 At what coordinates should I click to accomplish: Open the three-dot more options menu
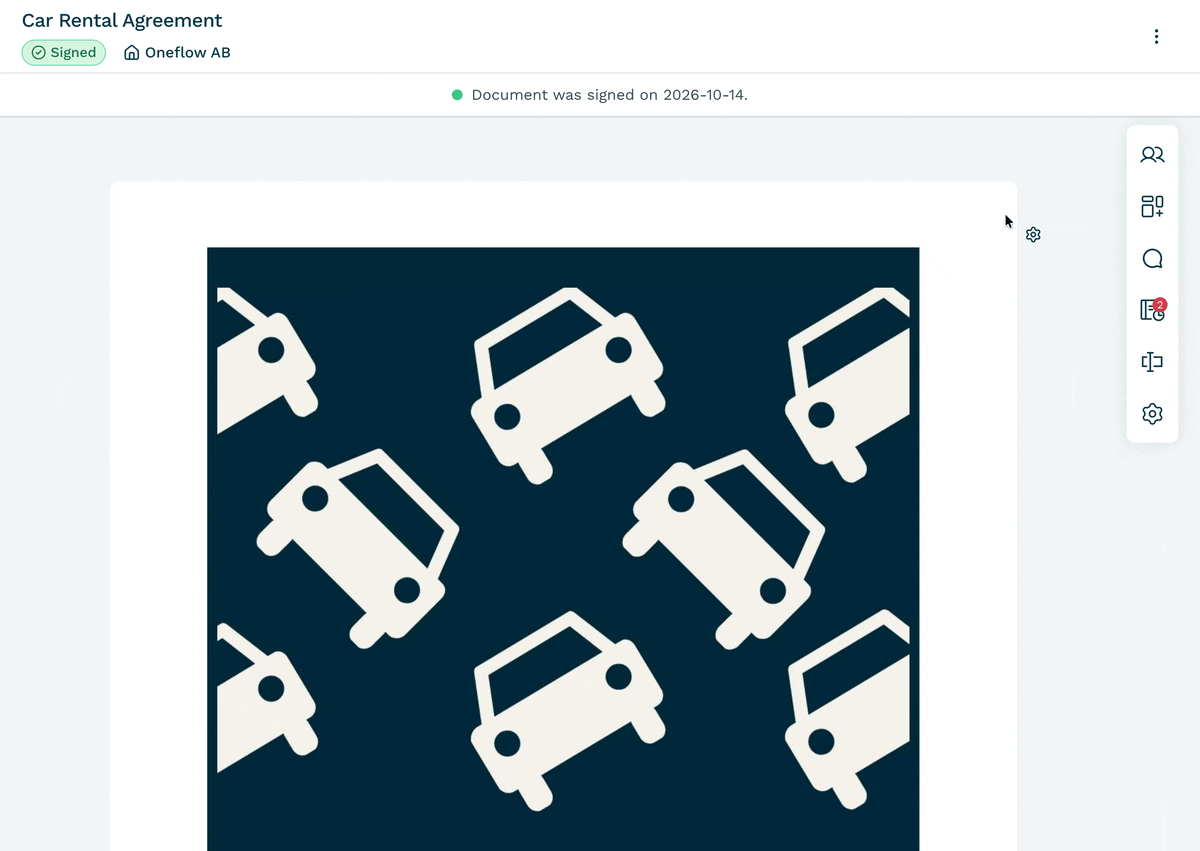tap(1156, 37)
